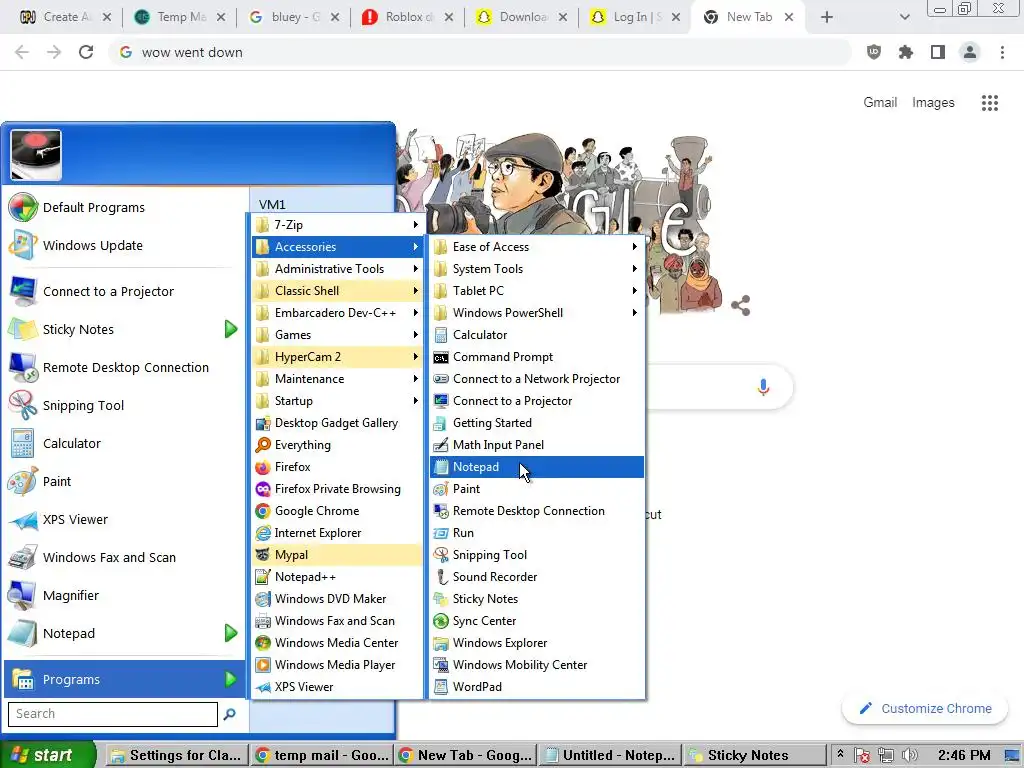Click the Getting Started icon
Viewport: 1024px width, 768px height.
click(x=441, y=423)
